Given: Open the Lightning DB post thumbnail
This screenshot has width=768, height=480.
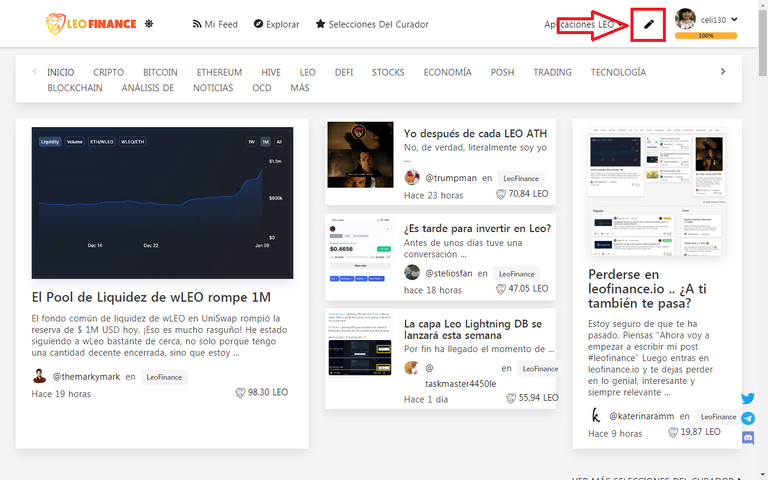Looking at the screenshot, I should pos(360,344).
